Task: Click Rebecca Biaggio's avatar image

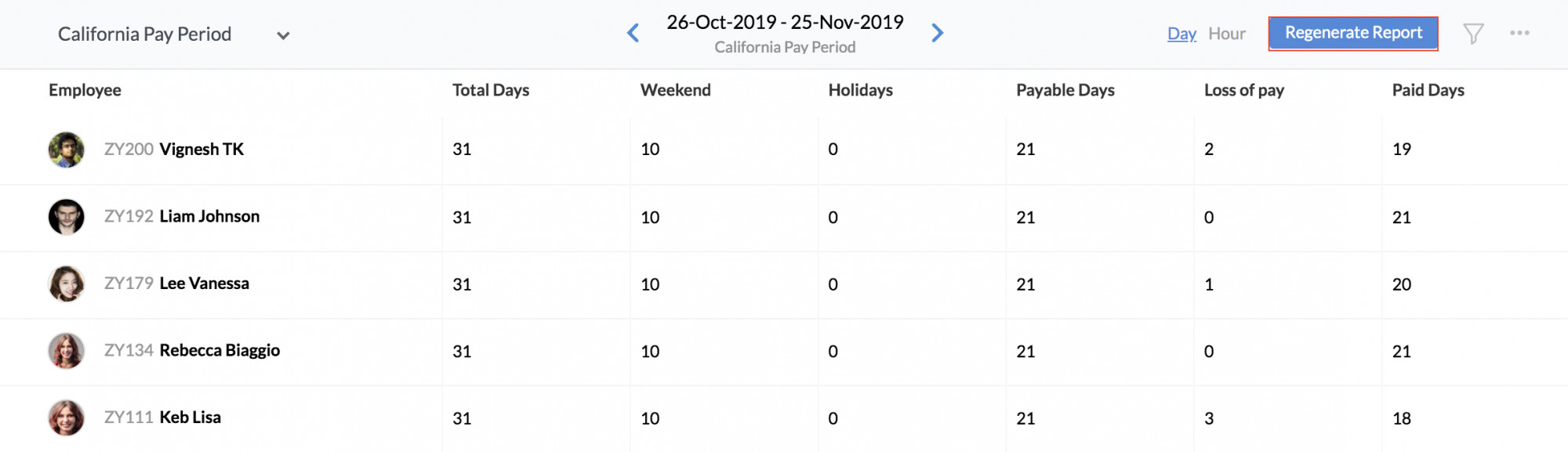Action: 67,351
